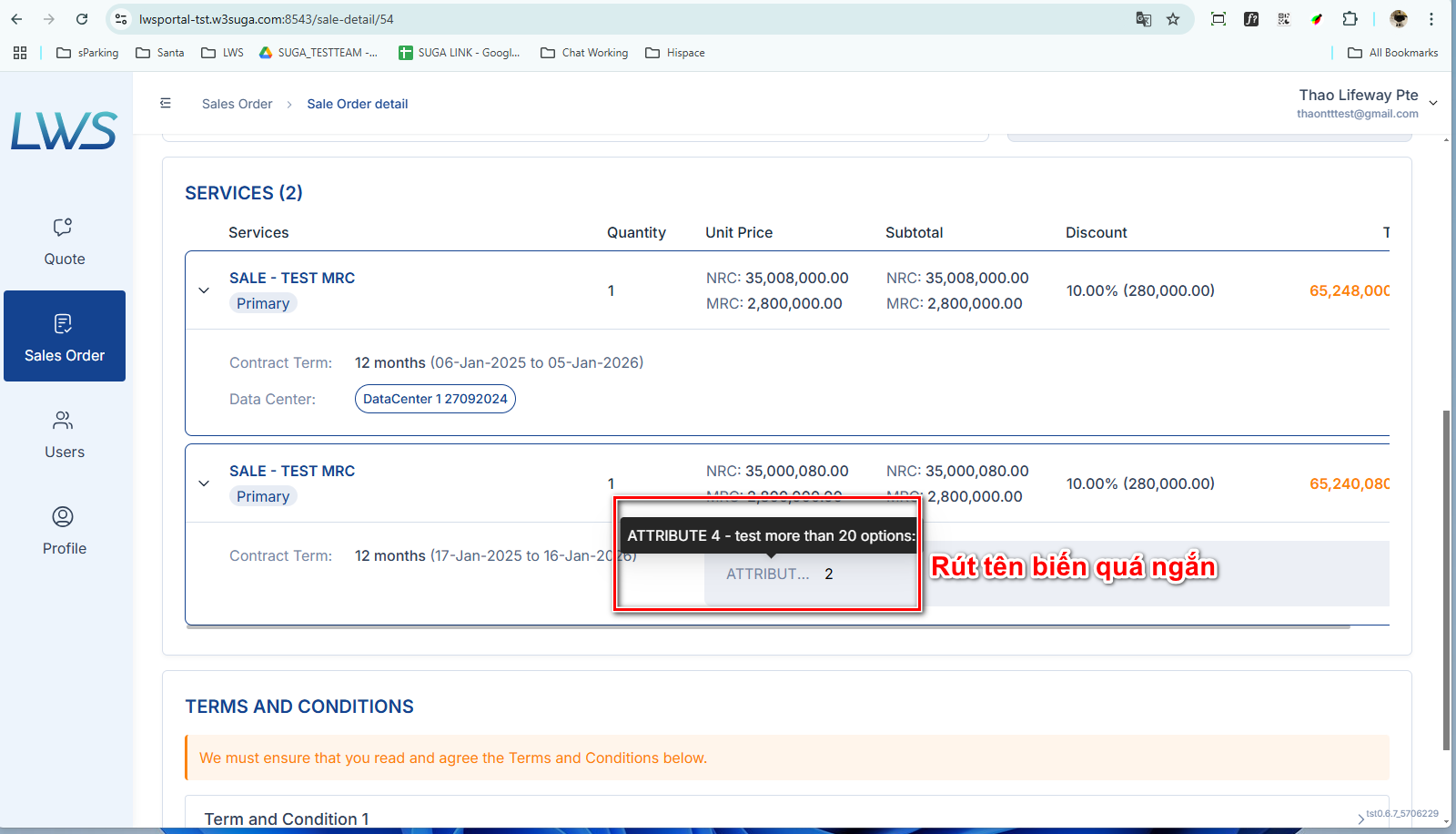Open the browser extensions puzzle icon
Screen dimensions: 1456x834
coord(1350,19)
